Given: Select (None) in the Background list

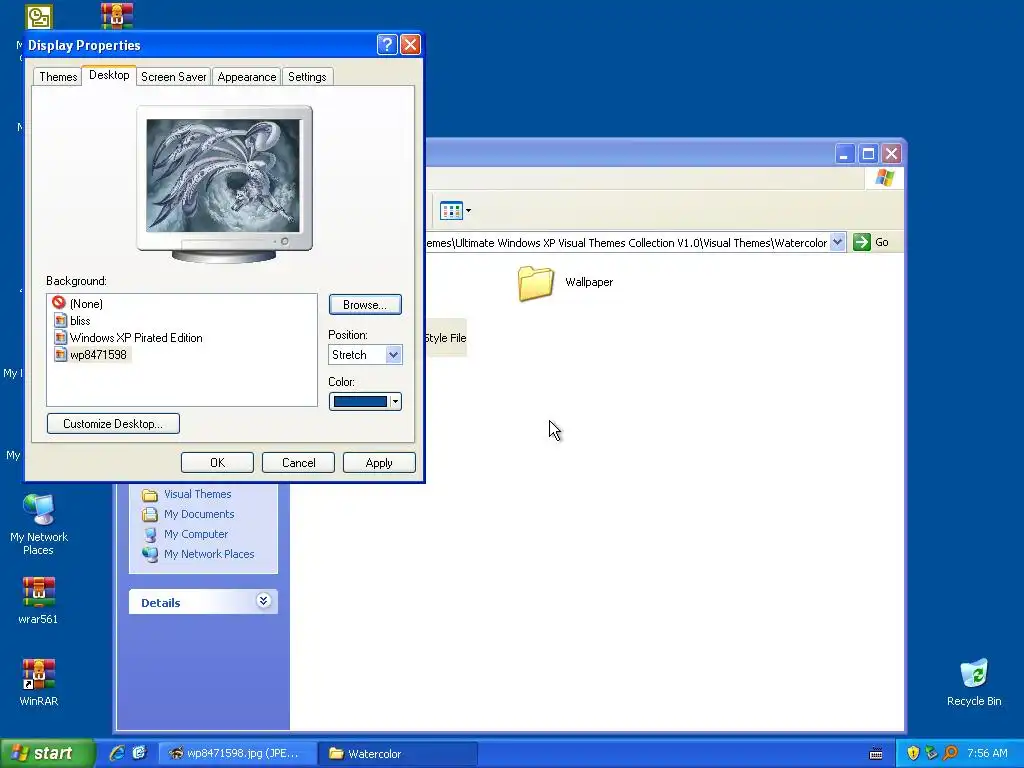Looking at the screenshot, I should click(x=86, y=304).
